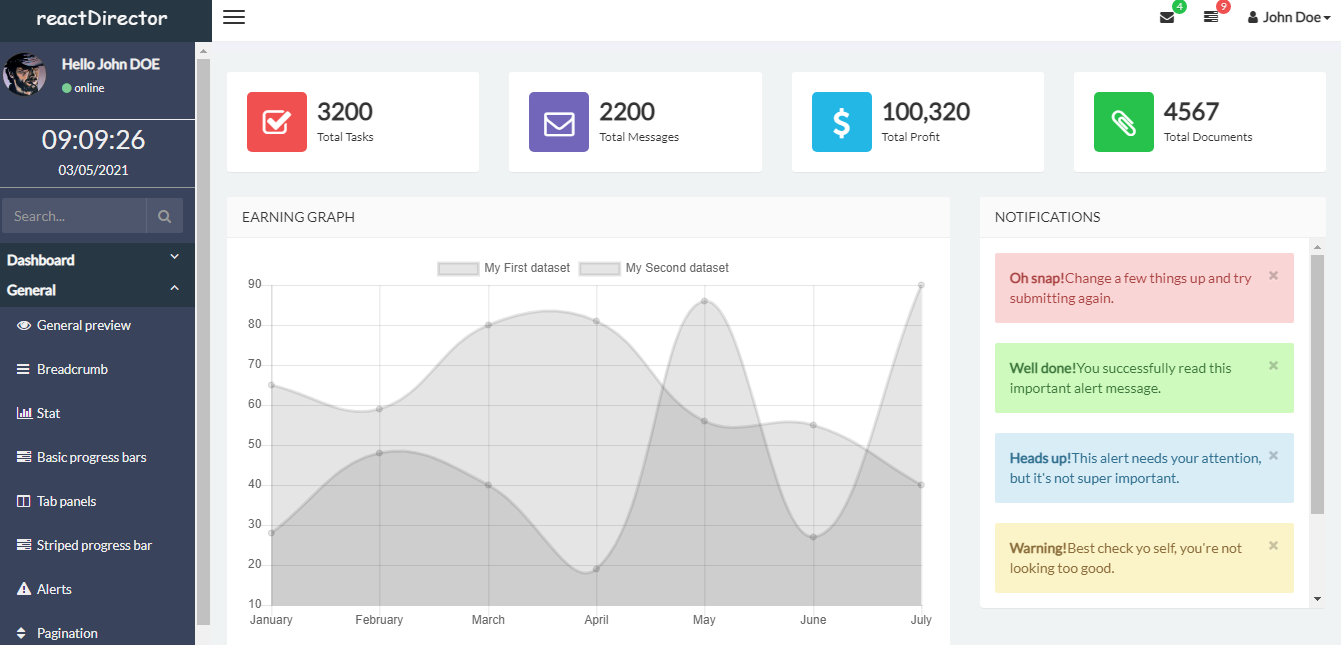Click the purple Total Messages envelope icon

559,122
